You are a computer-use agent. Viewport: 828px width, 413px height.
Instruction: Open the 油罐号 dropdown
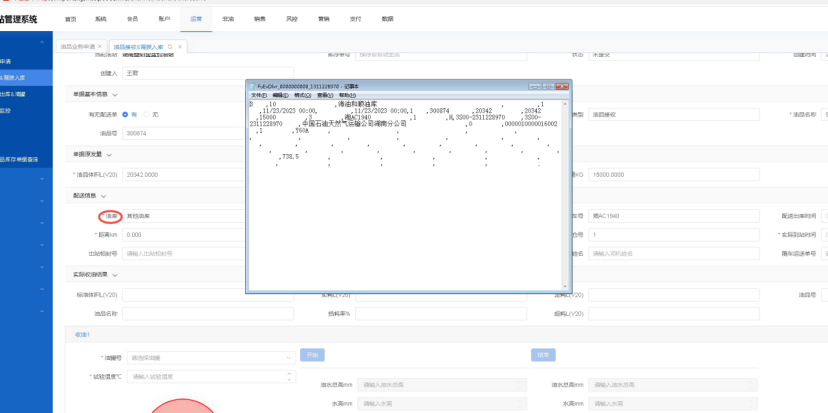coord(209,356)
